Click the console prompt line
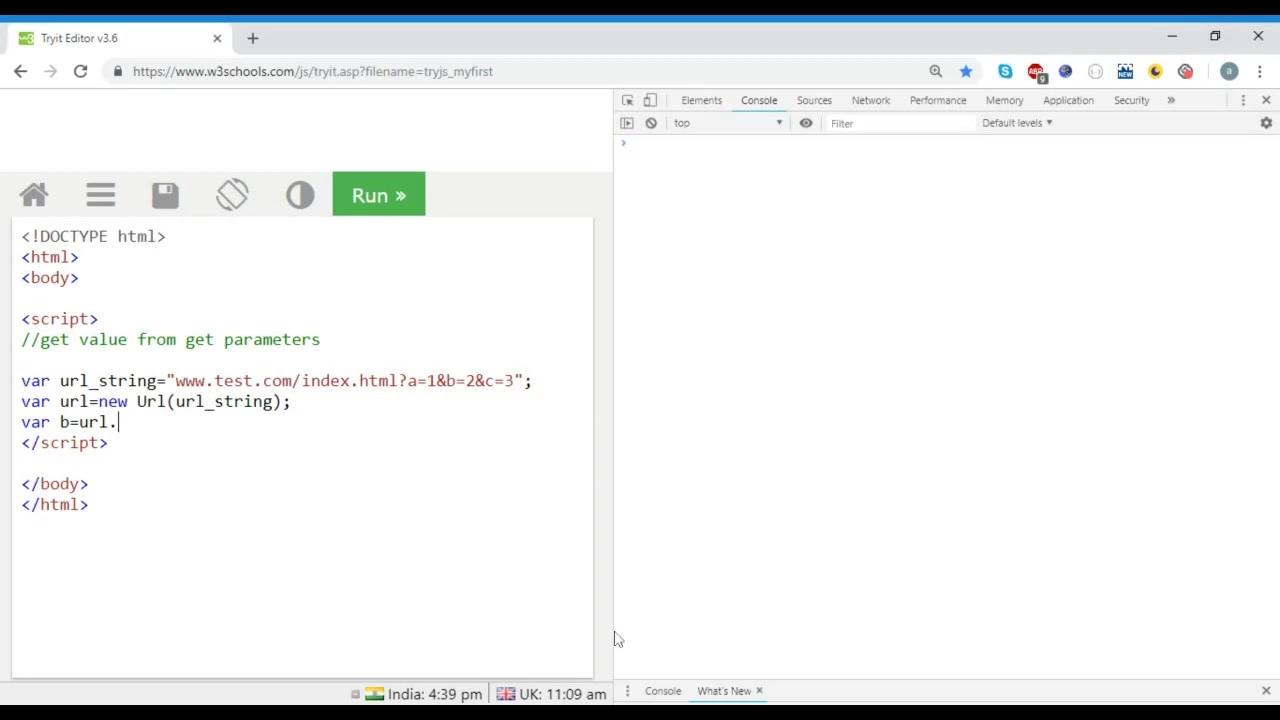Viewport: 1280px width, 720px height. [x=946, y=144]
